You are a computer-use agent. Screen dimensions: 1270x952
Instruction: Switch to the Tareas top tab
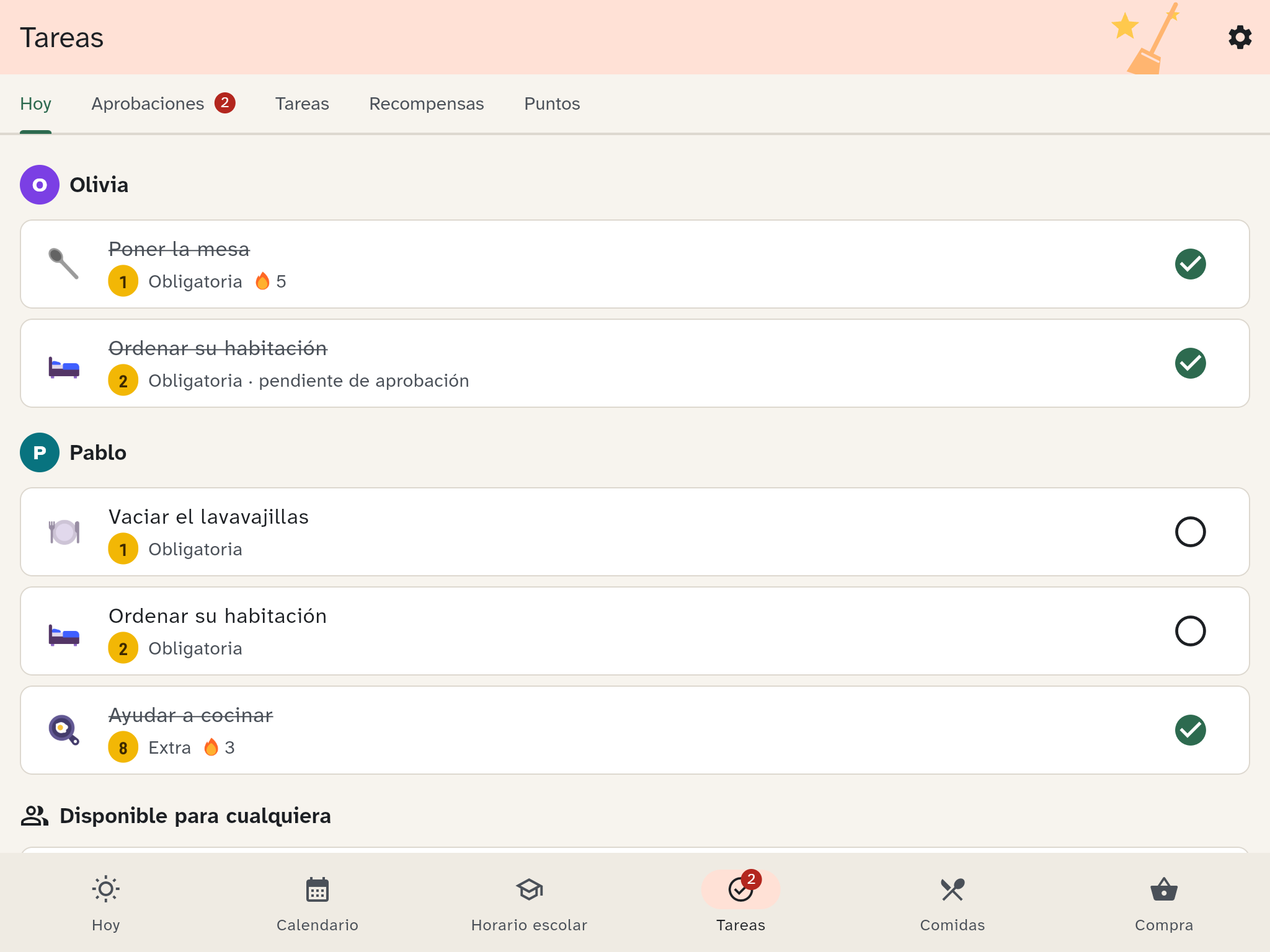[x=302, y=104]
